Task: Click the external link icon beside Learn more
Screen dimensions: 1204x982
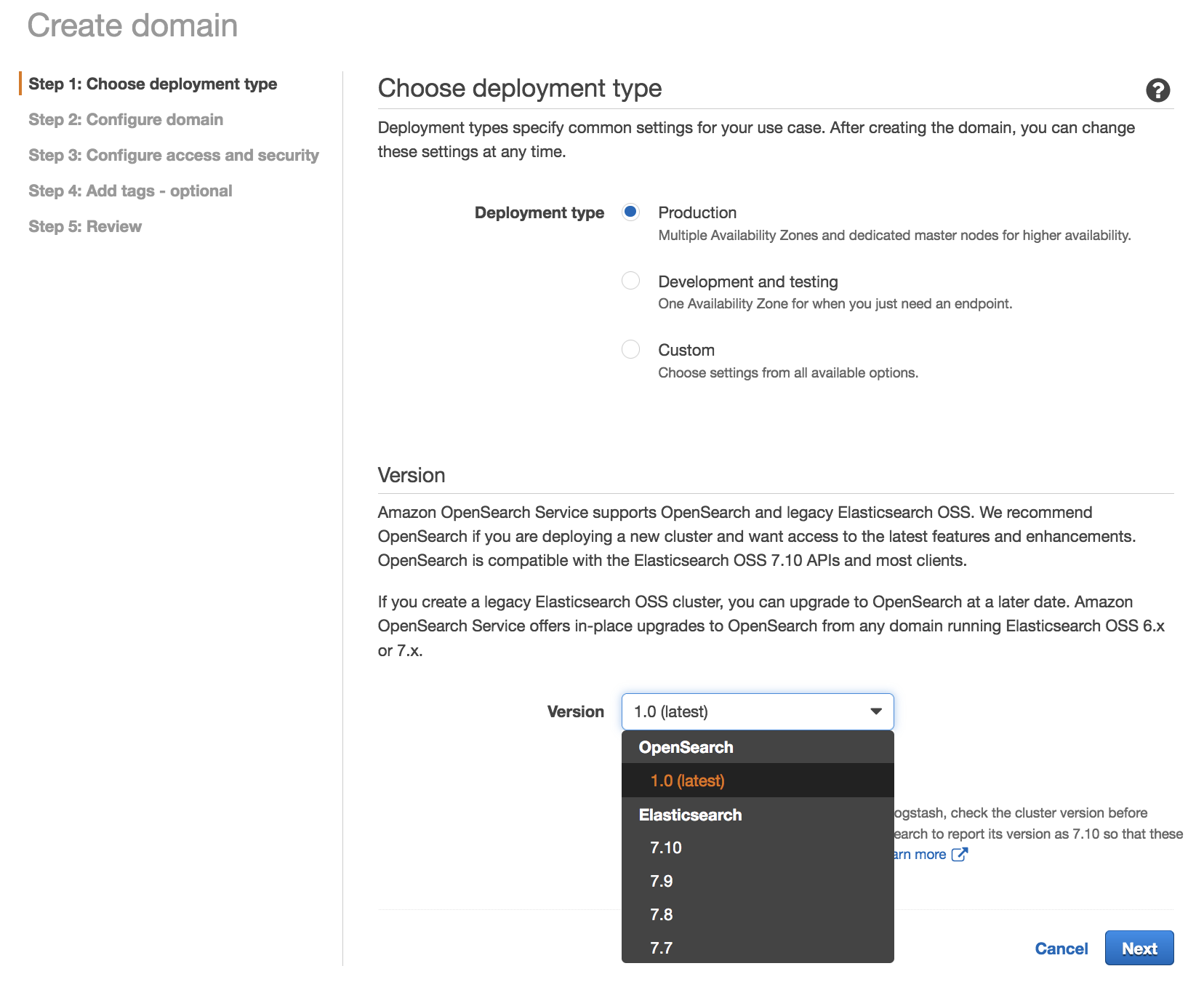Action: pos(960,854)
